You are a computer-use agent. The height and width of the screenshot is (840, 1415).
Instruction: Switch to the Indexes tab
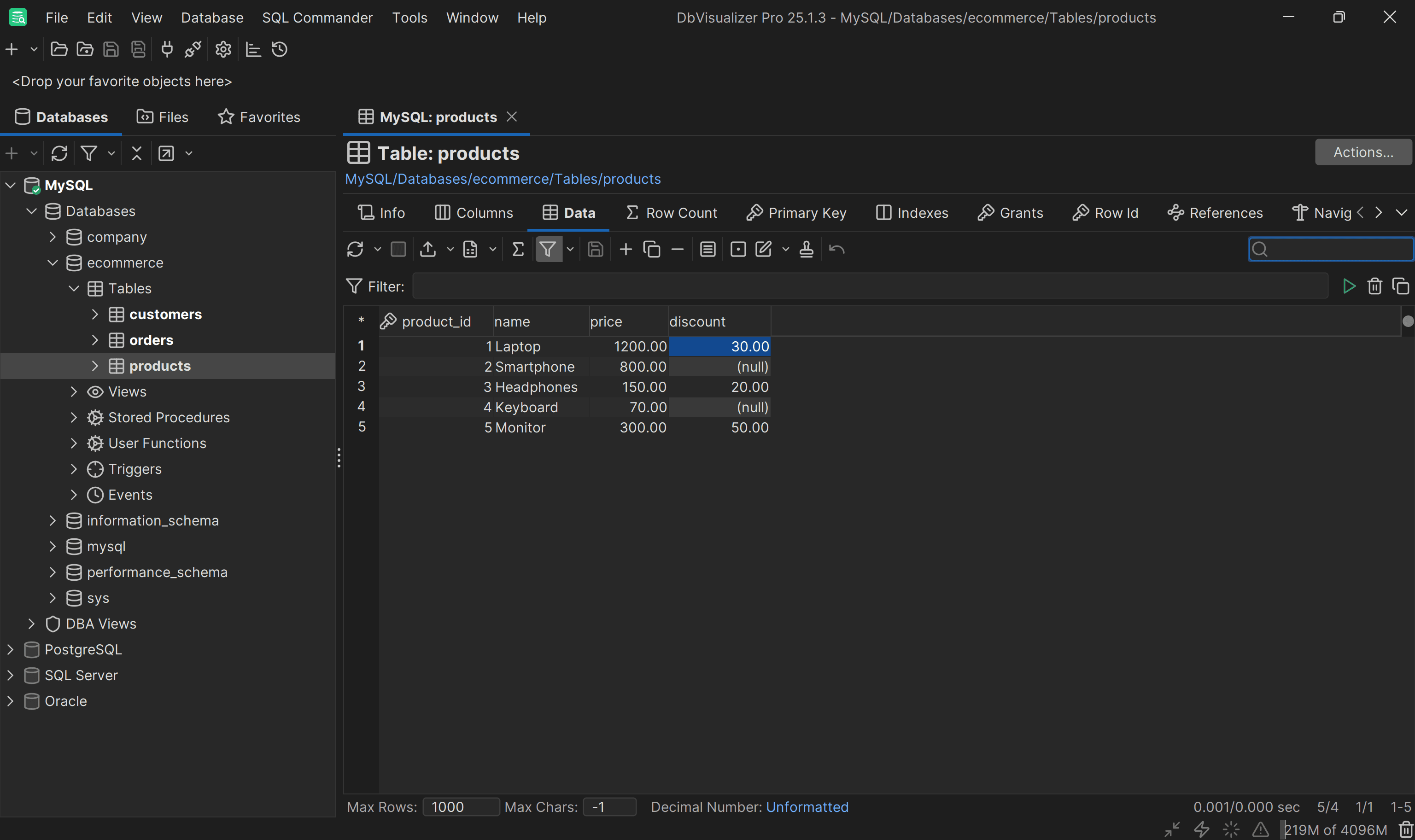click(911, 212)
